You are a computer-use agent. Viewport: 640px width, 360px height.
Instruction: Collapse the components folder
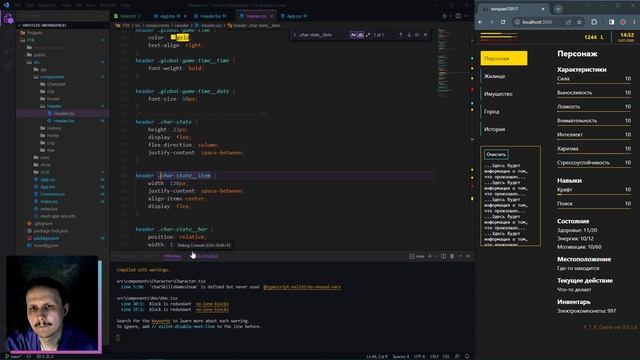pos(52,77)
